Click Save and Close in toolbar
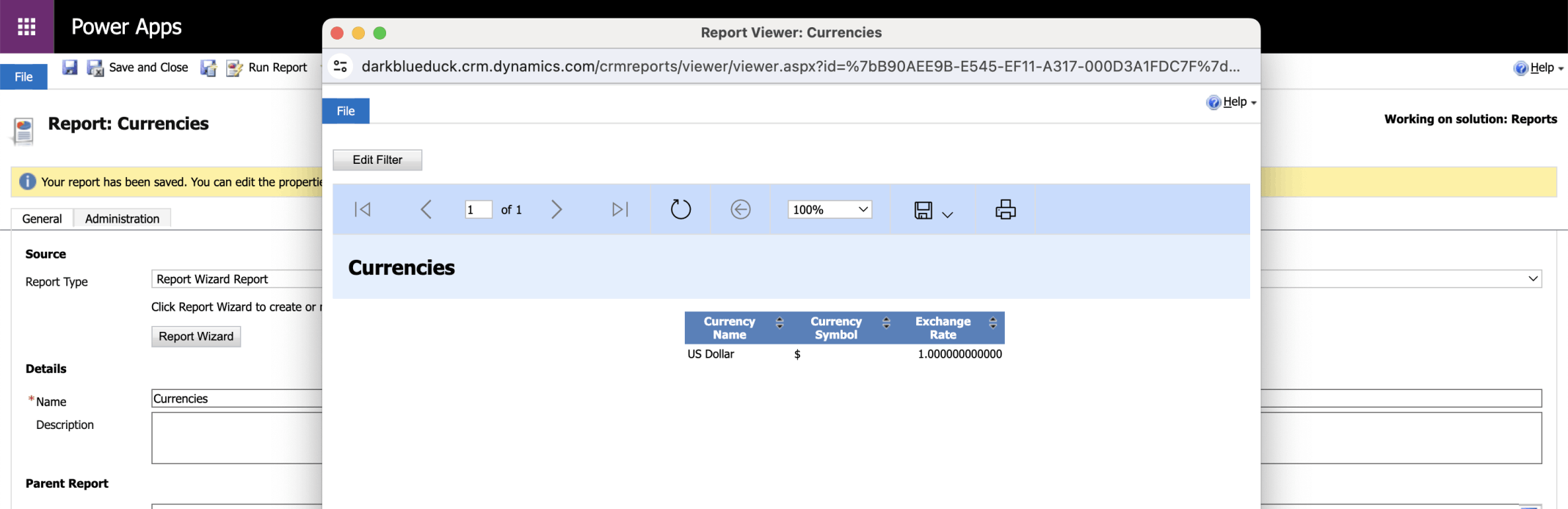The image size is (1568, 509). [137, 68]
